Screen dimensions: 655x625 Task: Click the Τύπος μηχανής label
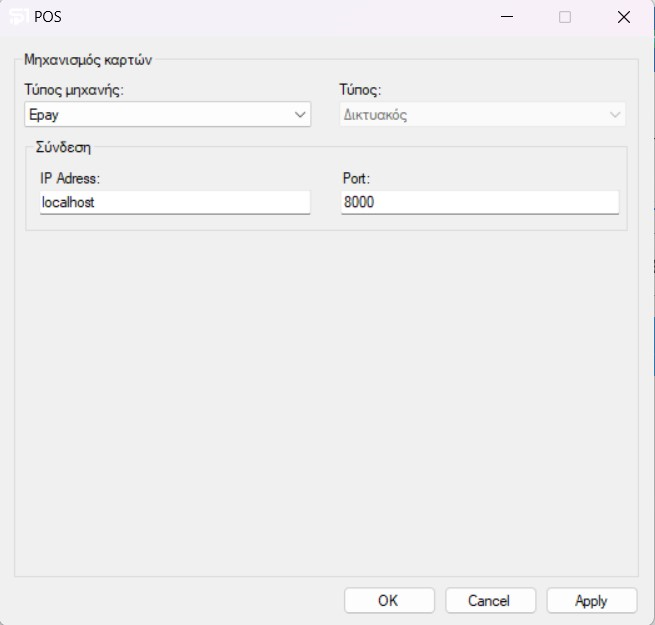pyautogui.click(x=74, y=90)
